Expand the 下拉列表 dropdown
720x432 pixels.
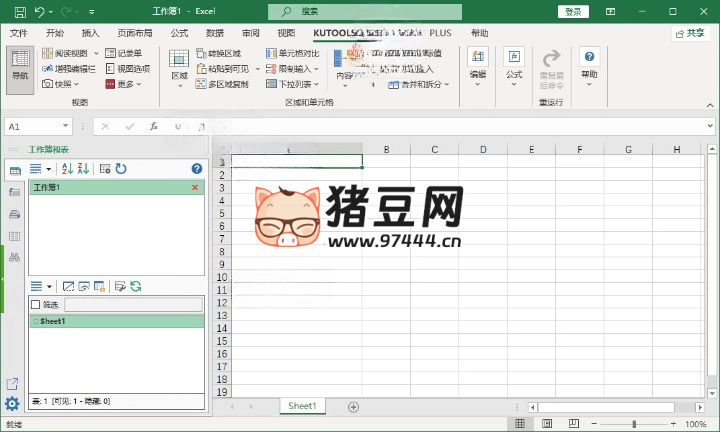click(x=316, y=84)
